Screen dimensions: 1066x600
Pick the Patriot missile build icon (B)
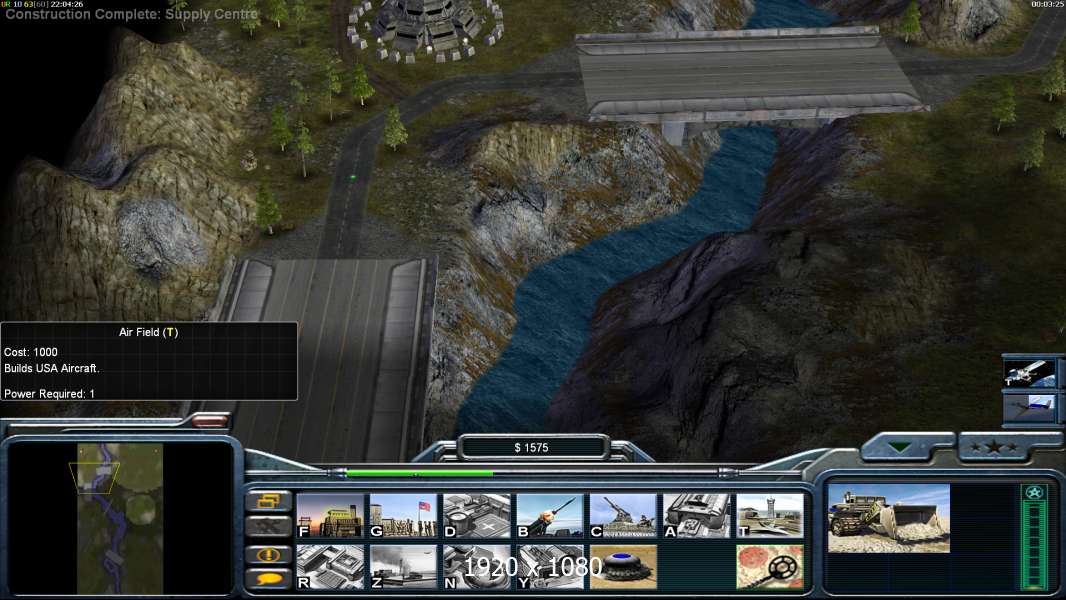coord(550,516)
